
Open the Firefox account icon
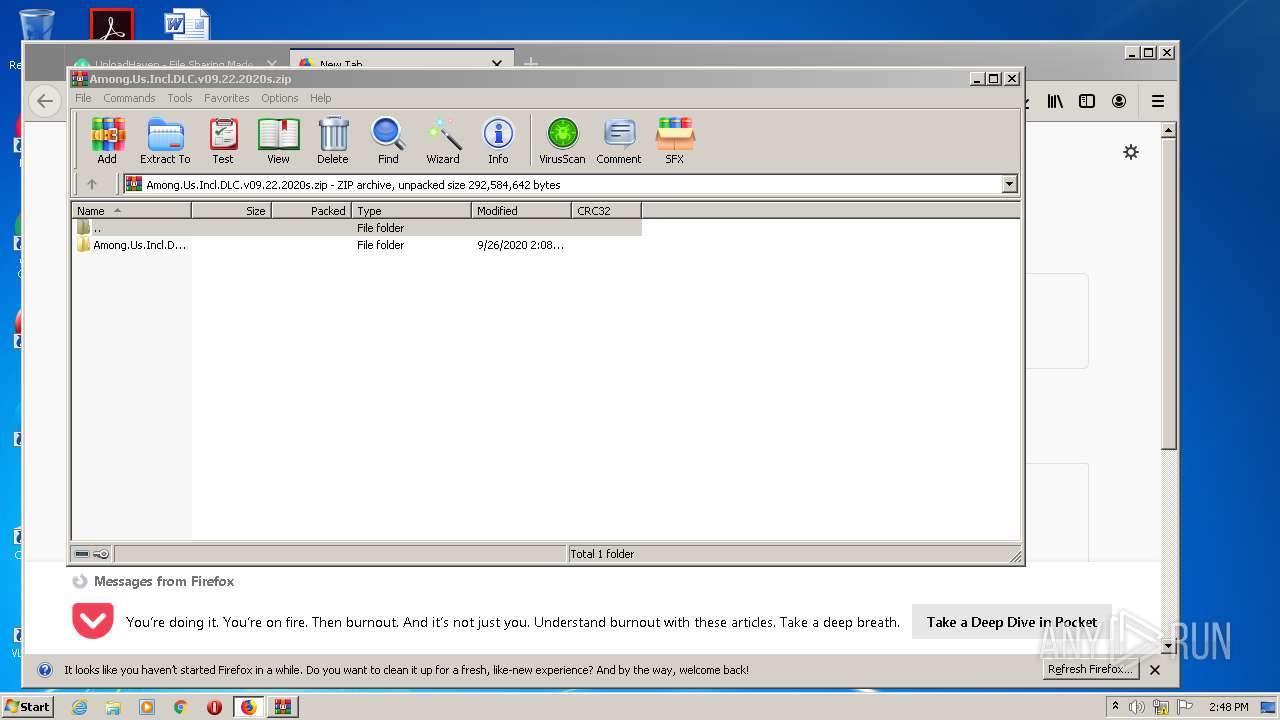pyautogui.click(x=1119, y=101)
